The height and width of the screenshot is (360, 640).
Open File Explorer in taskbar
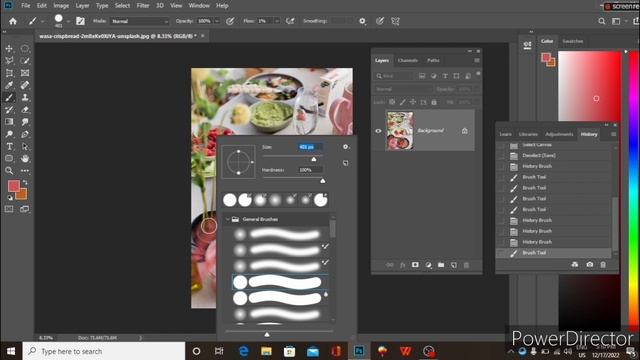(x=267, y=351)
